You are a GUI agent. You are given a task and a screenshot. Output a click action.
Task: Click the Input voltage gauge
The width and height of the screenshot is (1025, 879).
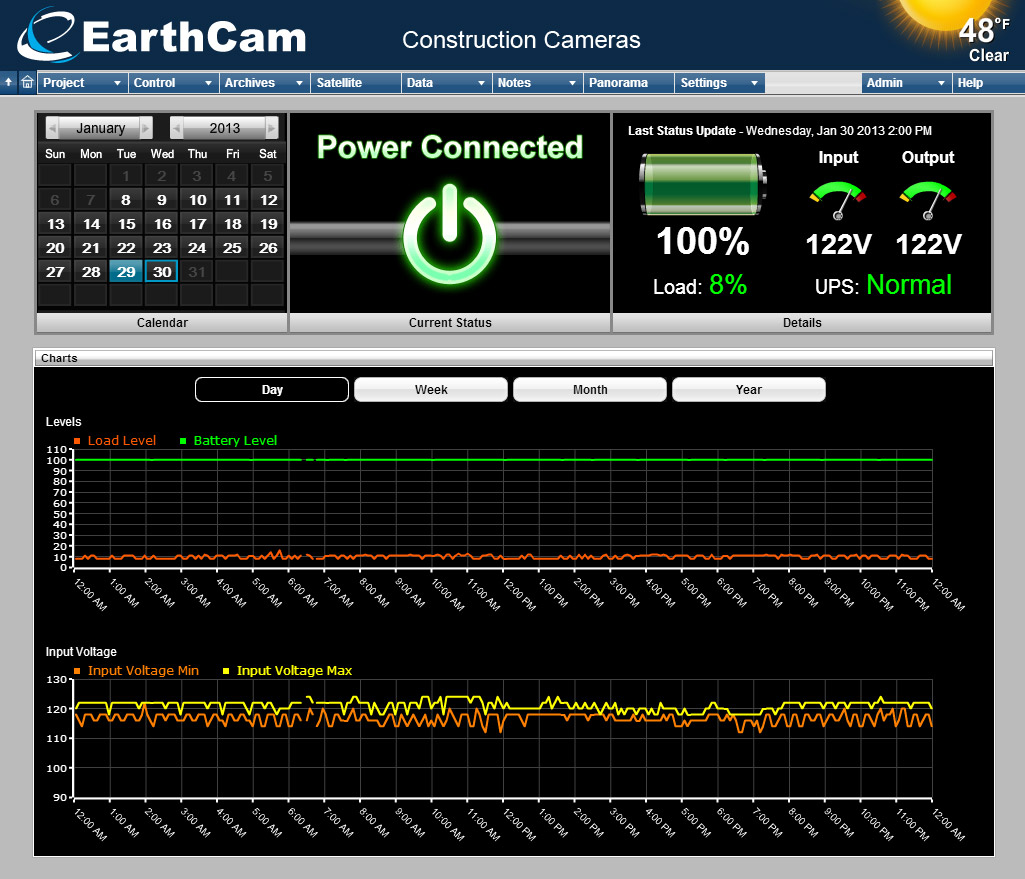(837, 199)
